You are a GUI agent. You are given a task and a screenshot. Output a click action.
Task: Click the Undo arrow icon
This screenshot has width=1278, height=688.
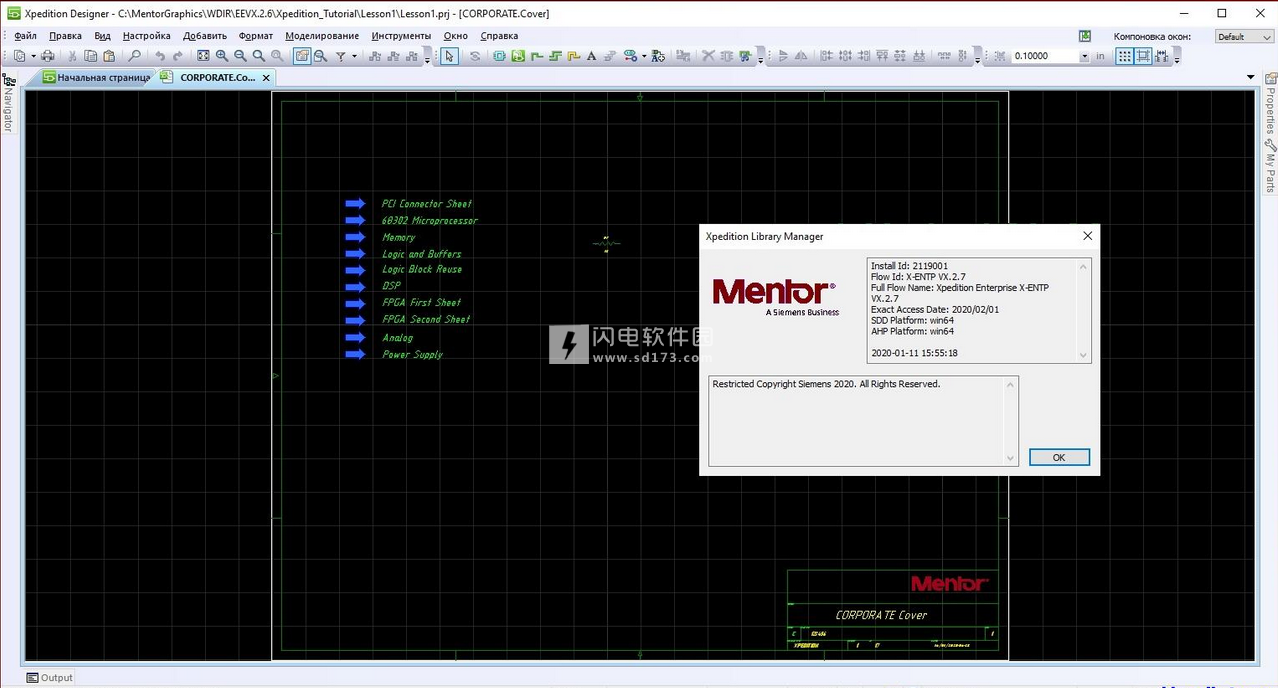[x=160, y=56]
